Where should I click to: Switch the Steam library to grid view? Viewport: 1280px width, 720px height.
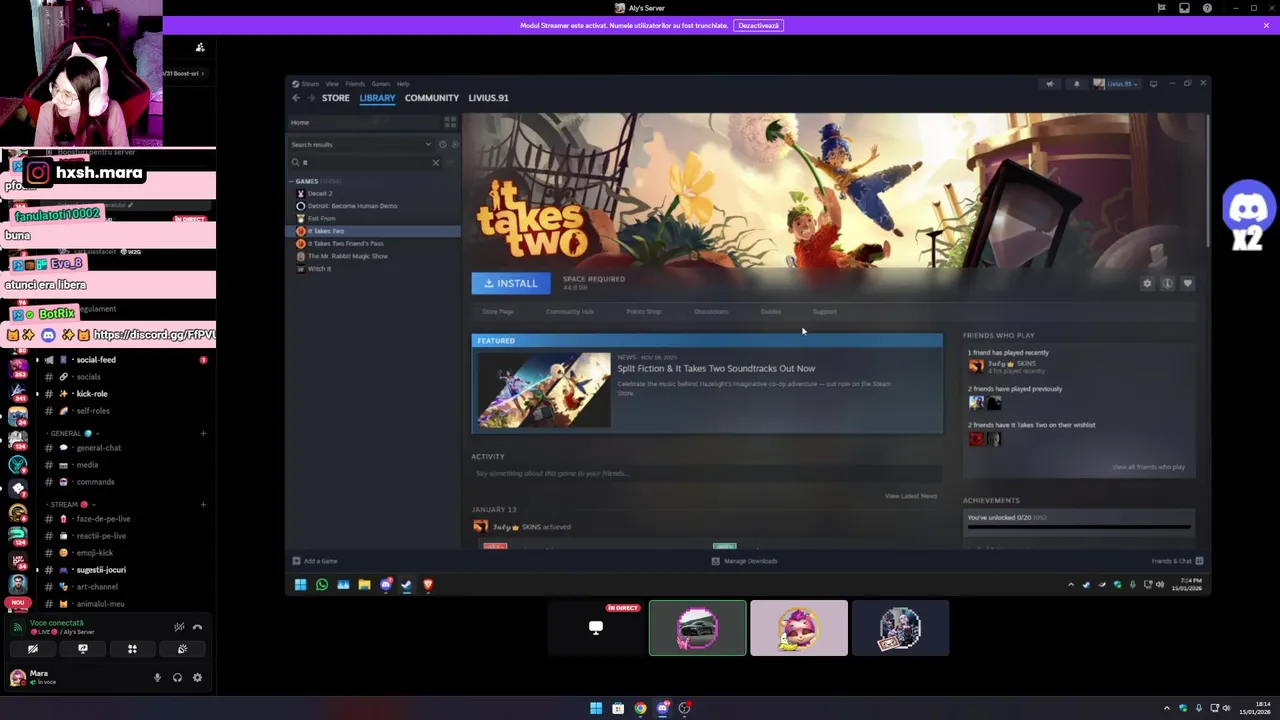pyautogui.click(x=450, y=122)
